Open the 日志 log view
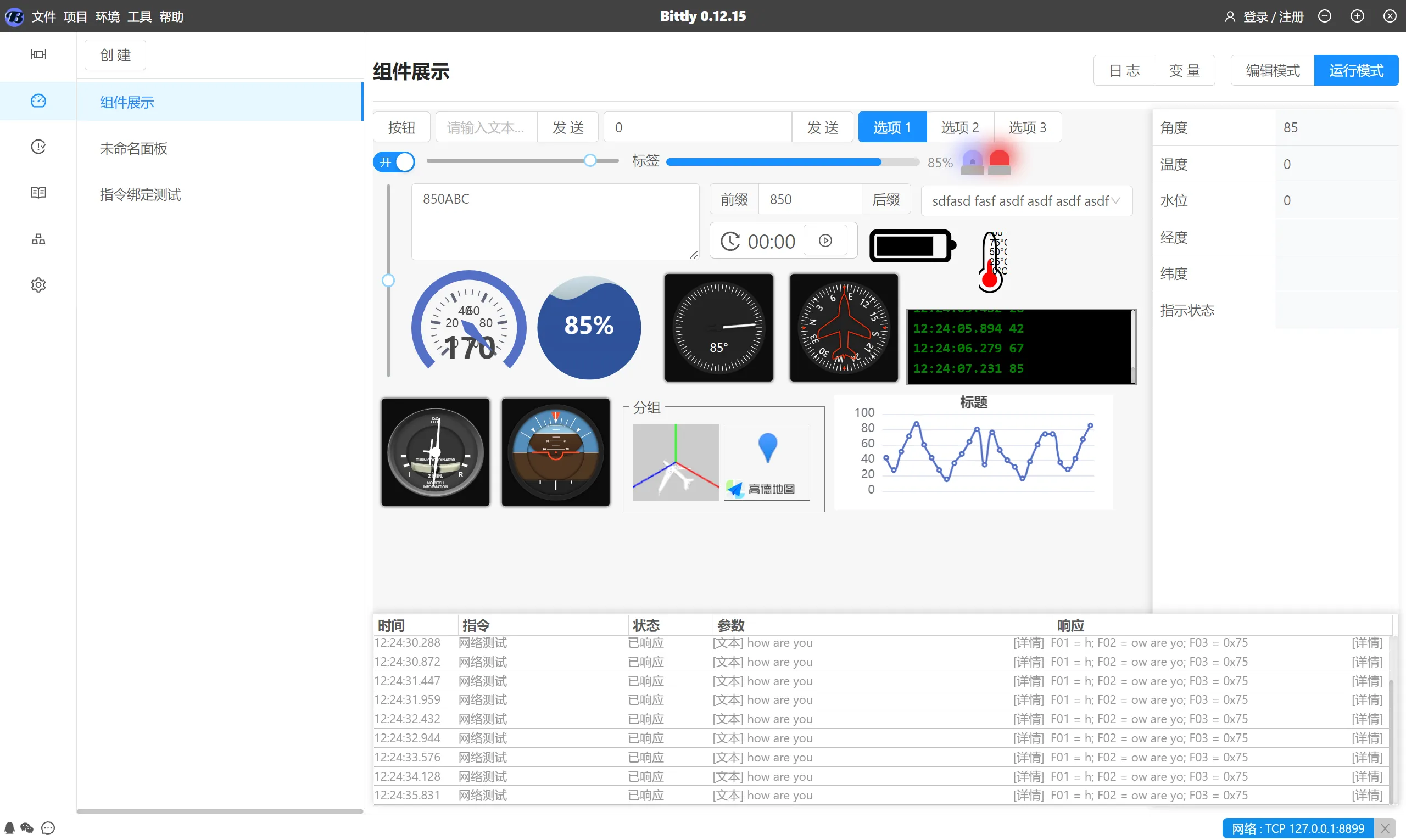 tap(1124, 70)
